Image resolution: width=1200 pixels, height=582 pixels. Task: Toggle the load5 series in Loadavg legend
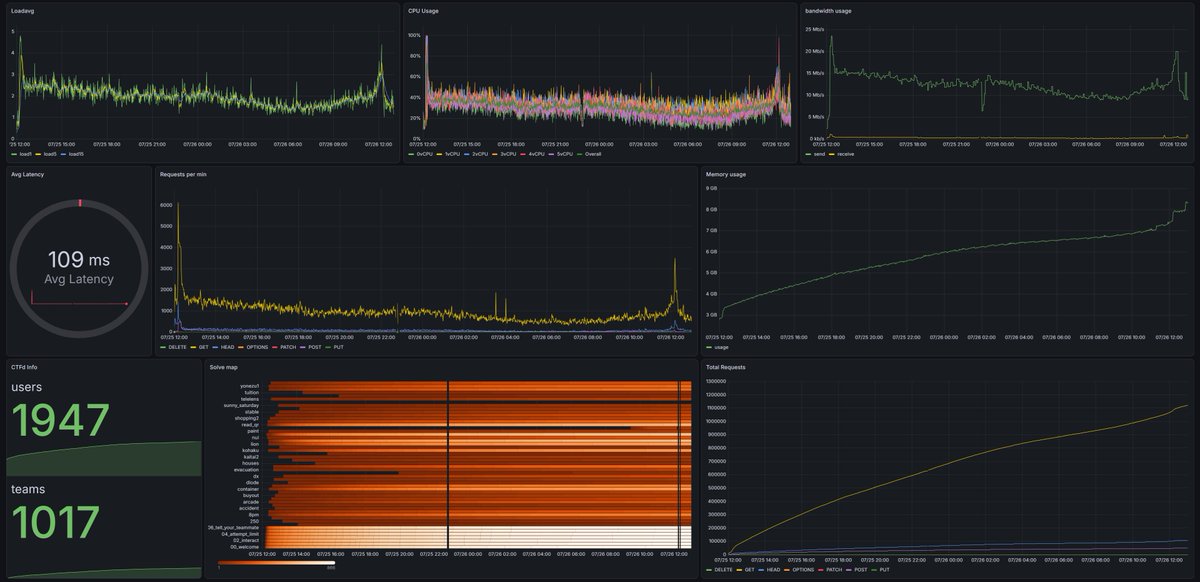pyautogui.click(x=50, y=154)
